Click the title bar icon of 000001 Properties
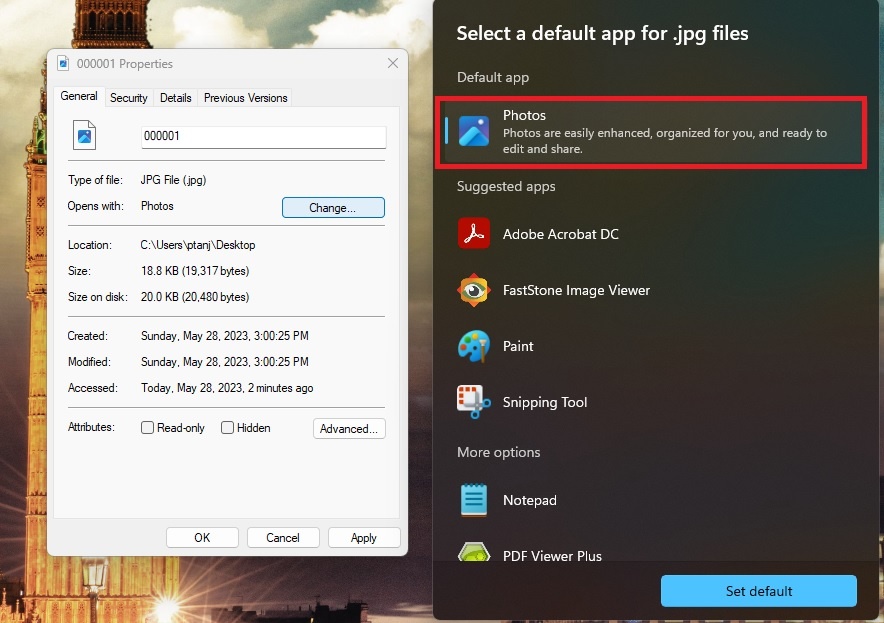Image resolution: width=884 pixels, height=623 pixels. [x=63, y=63]
